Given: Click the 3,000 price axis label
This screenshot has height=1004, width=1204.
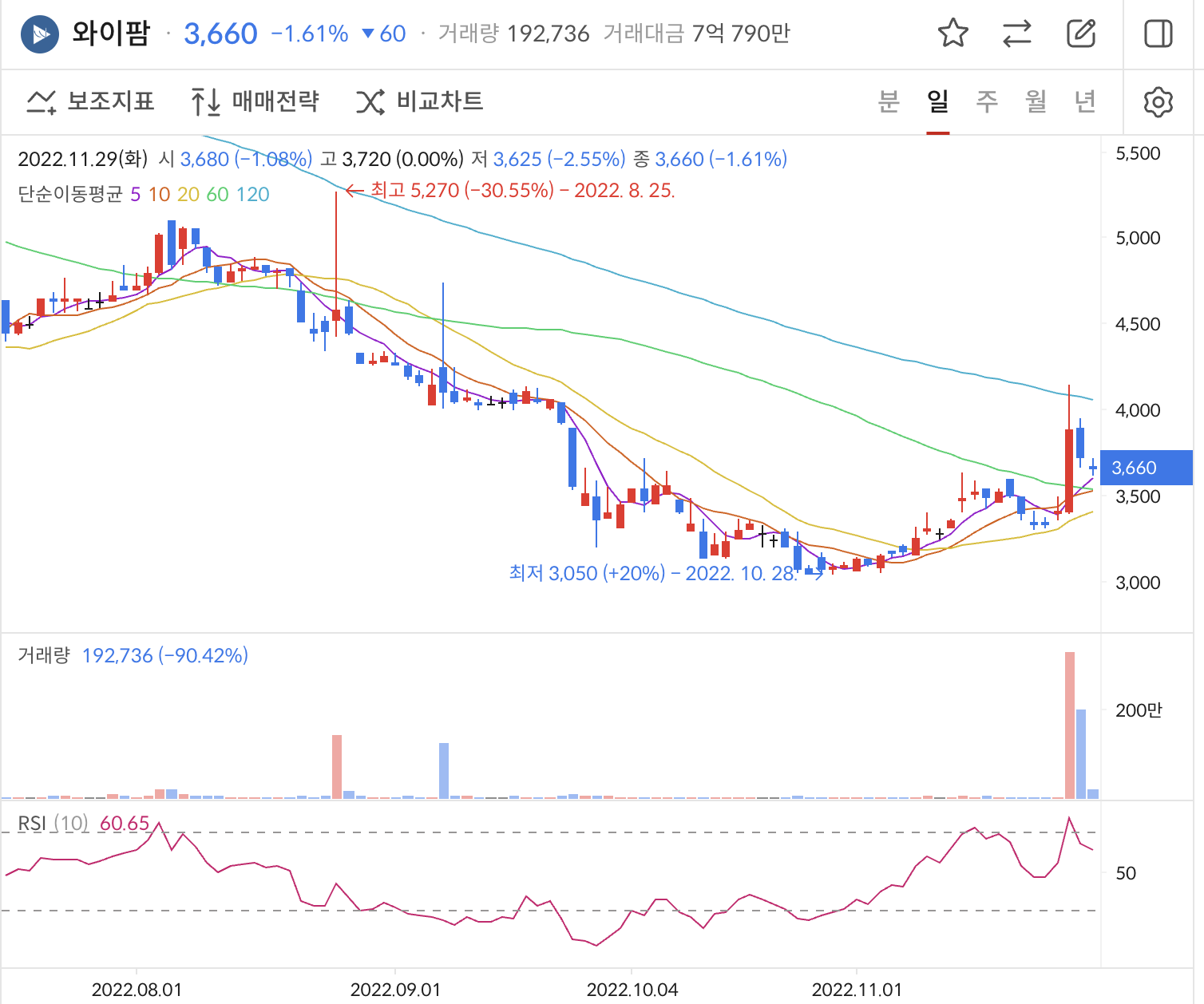Looking at the screenshot, I should pyautogui.click(x=1138, y=583).
